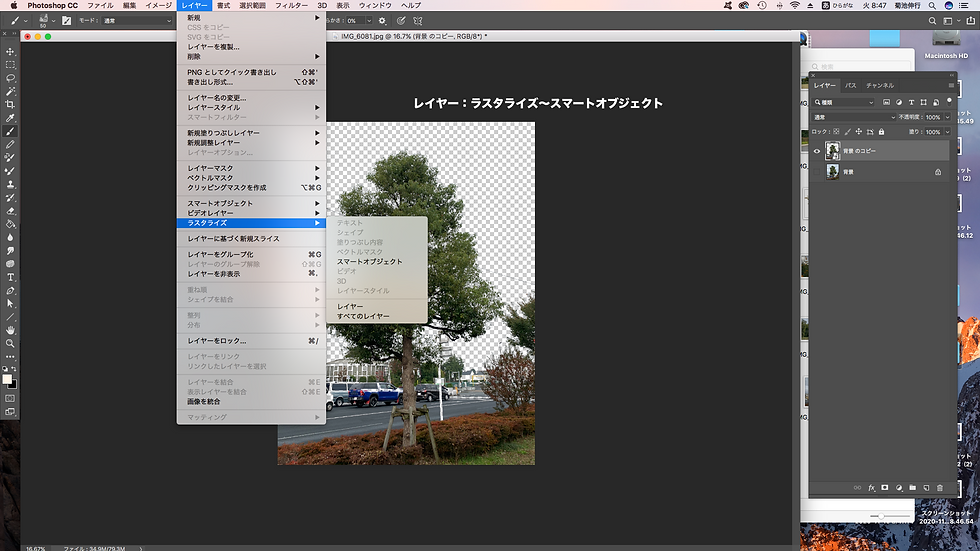Hide the 背景 のコピー layer via eye icon

[x=817, y=151]
